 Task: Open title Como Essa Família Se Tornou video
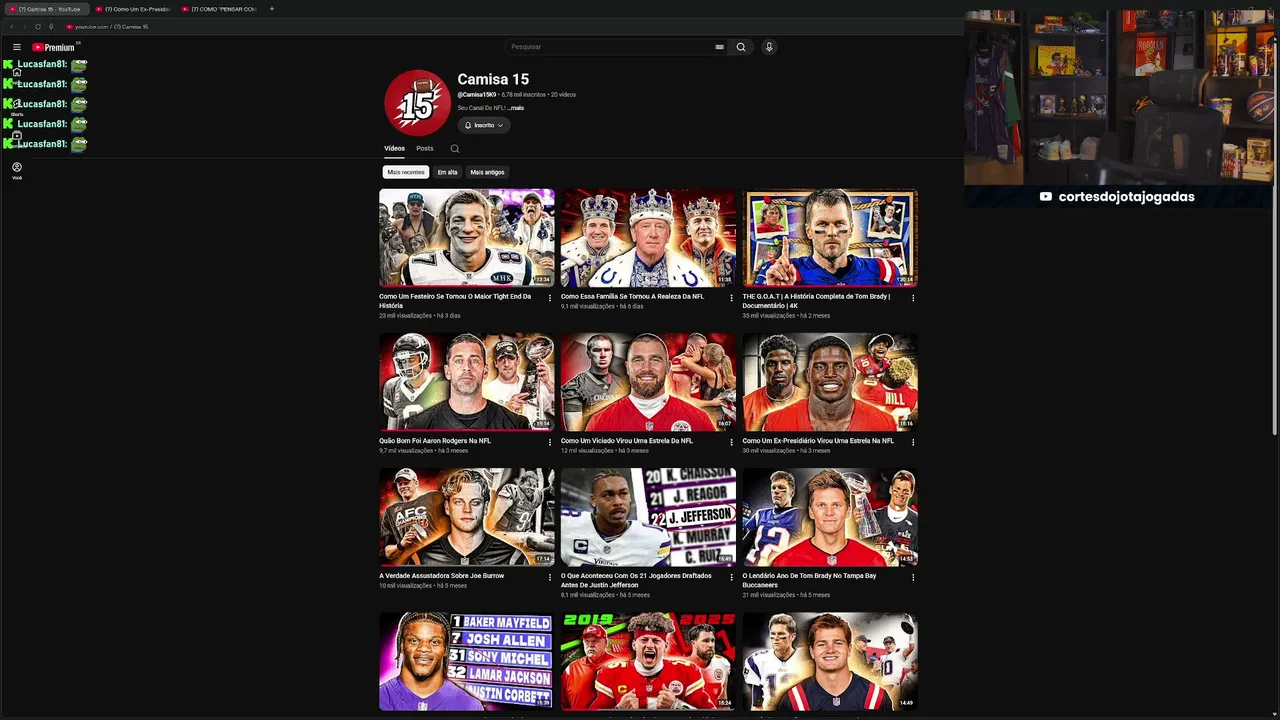pos(632,296)
